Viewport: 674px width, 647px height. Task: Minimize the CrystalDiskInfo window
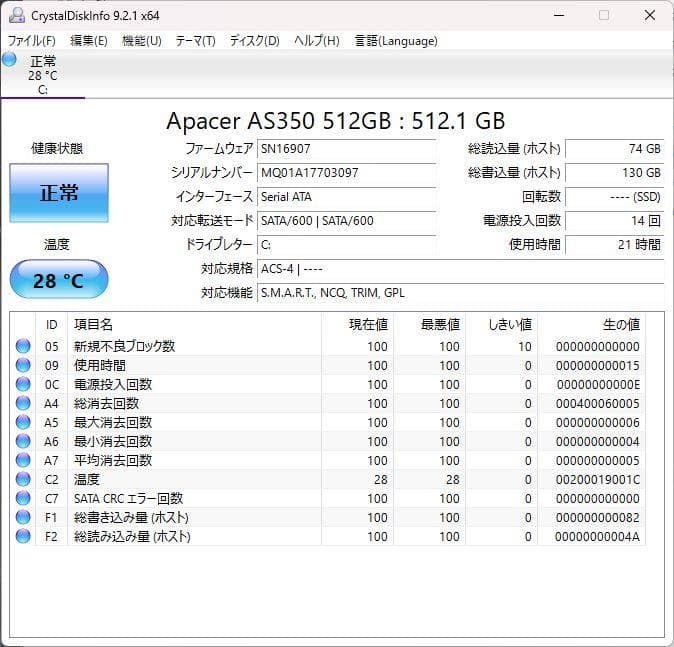[x=559, y=15]
